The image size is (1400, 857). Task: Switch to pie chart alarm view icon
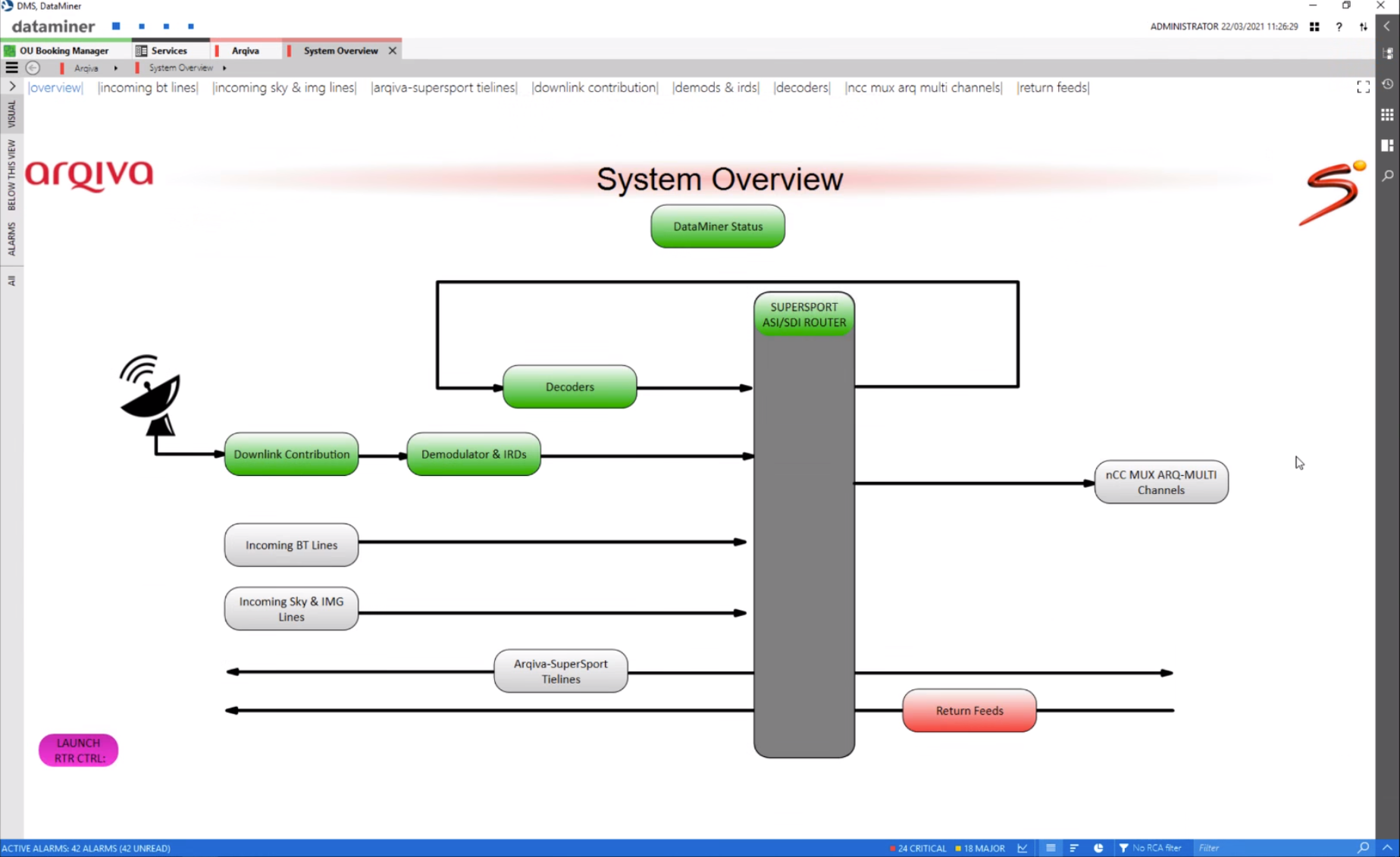tap(1098, 849)
